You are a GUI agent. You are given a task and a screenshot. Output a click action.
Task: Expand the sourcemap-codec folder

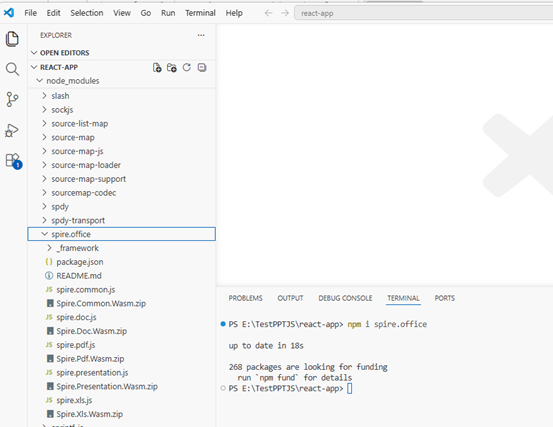[122, 193]
